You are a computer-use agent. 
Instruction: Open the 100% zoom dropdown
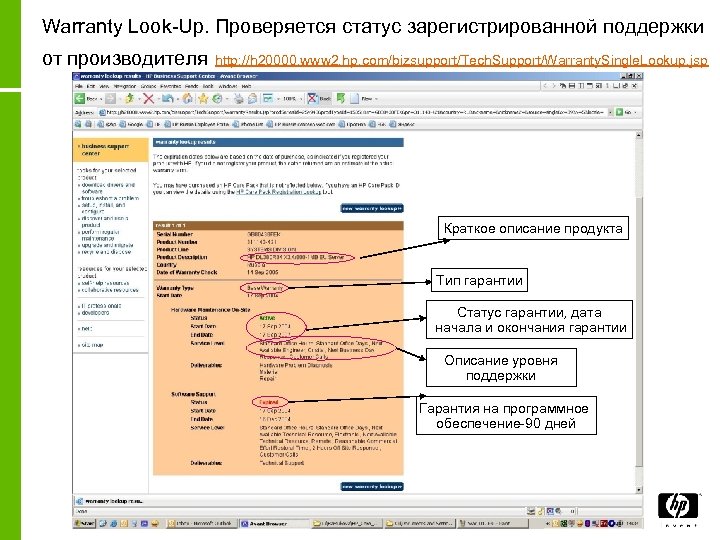coord(301,99)
